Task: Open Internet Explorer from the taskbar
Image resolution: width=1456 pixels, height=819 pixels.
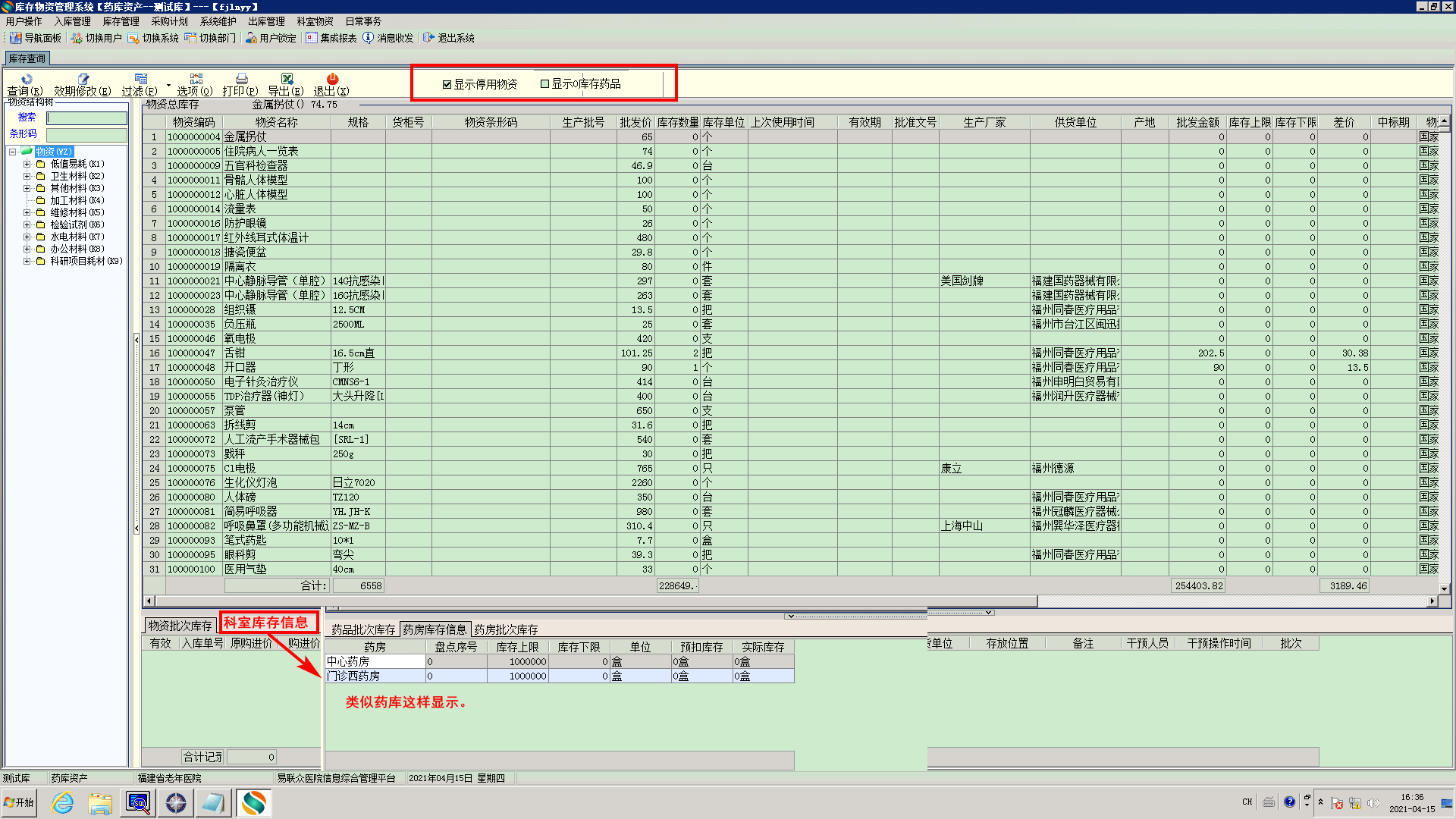Action: (x=62, y=802)
